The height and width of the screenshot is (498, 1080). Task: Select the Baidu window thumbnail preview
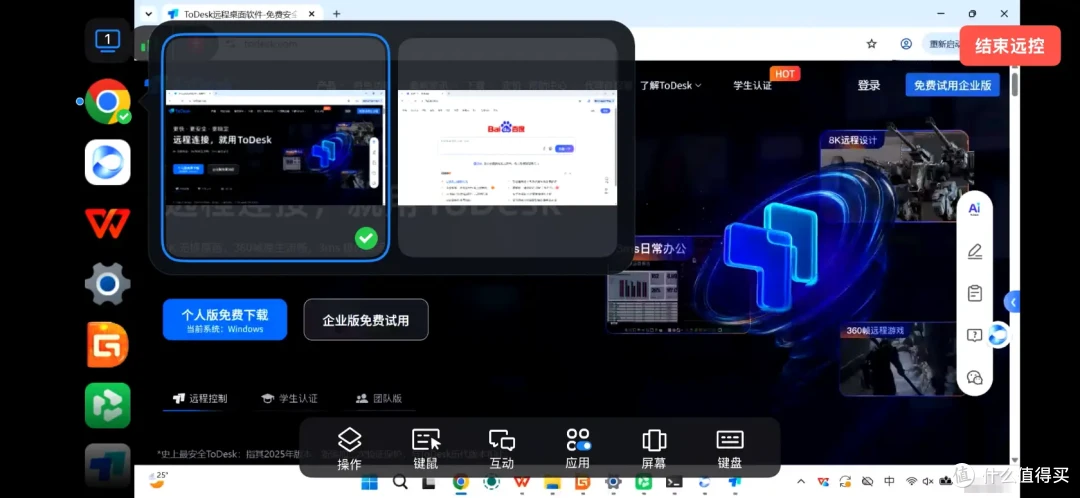click(x=508, y=147)
